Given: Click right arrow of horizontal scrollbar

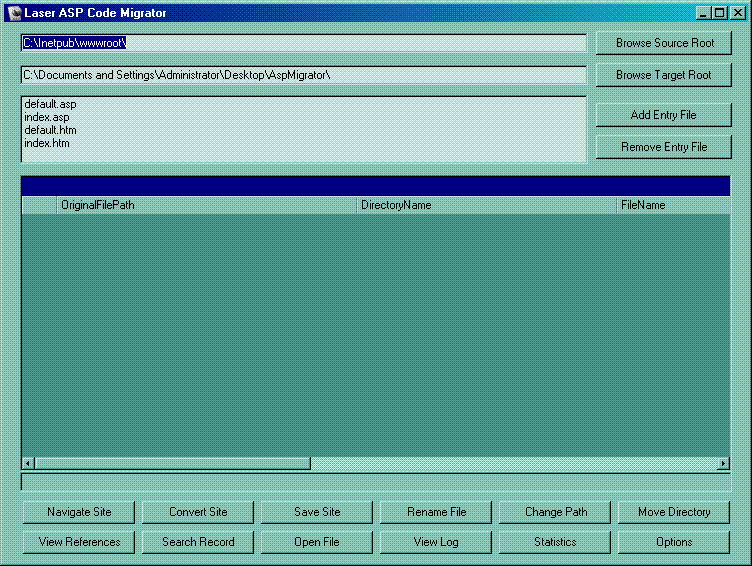Looking at the screenshot, I should (723, 463).
